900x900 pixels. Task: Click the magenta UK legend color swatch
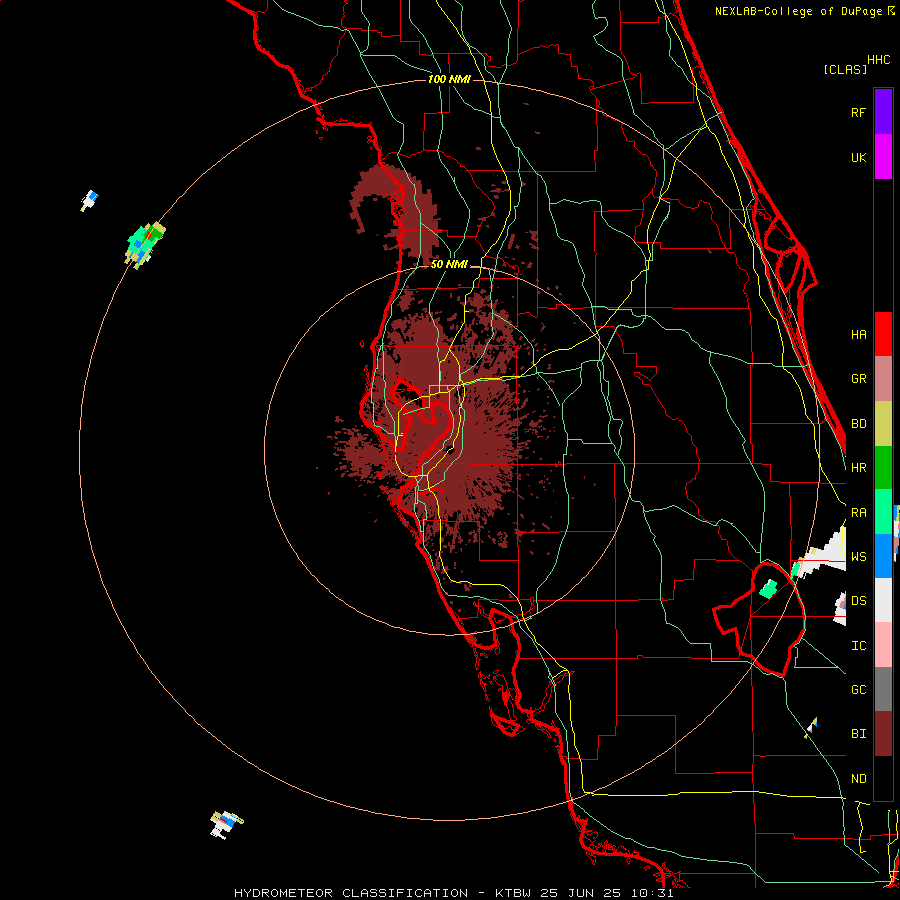point(883,157)
